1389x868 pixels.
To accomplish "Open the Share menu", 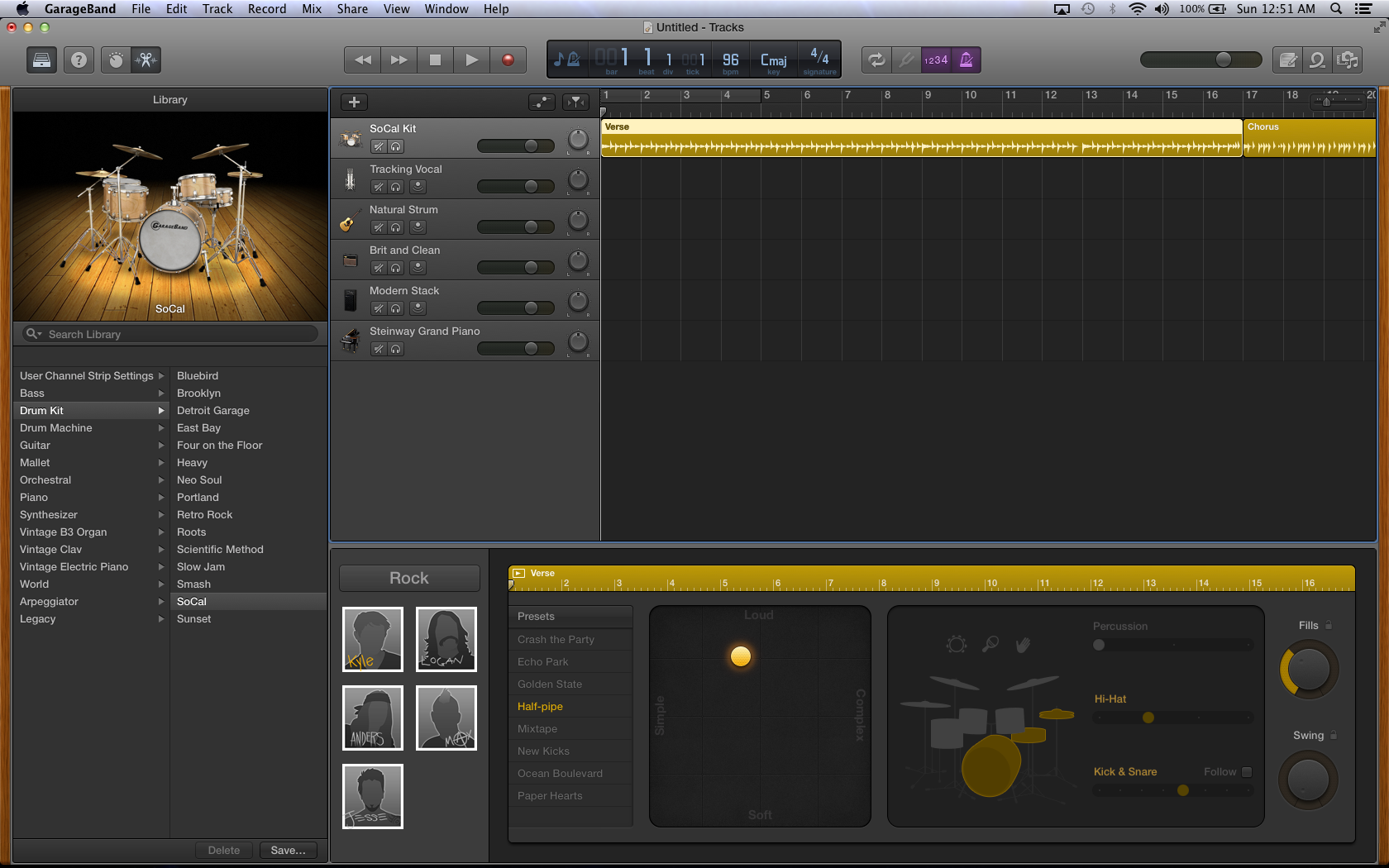I will 352,9.
